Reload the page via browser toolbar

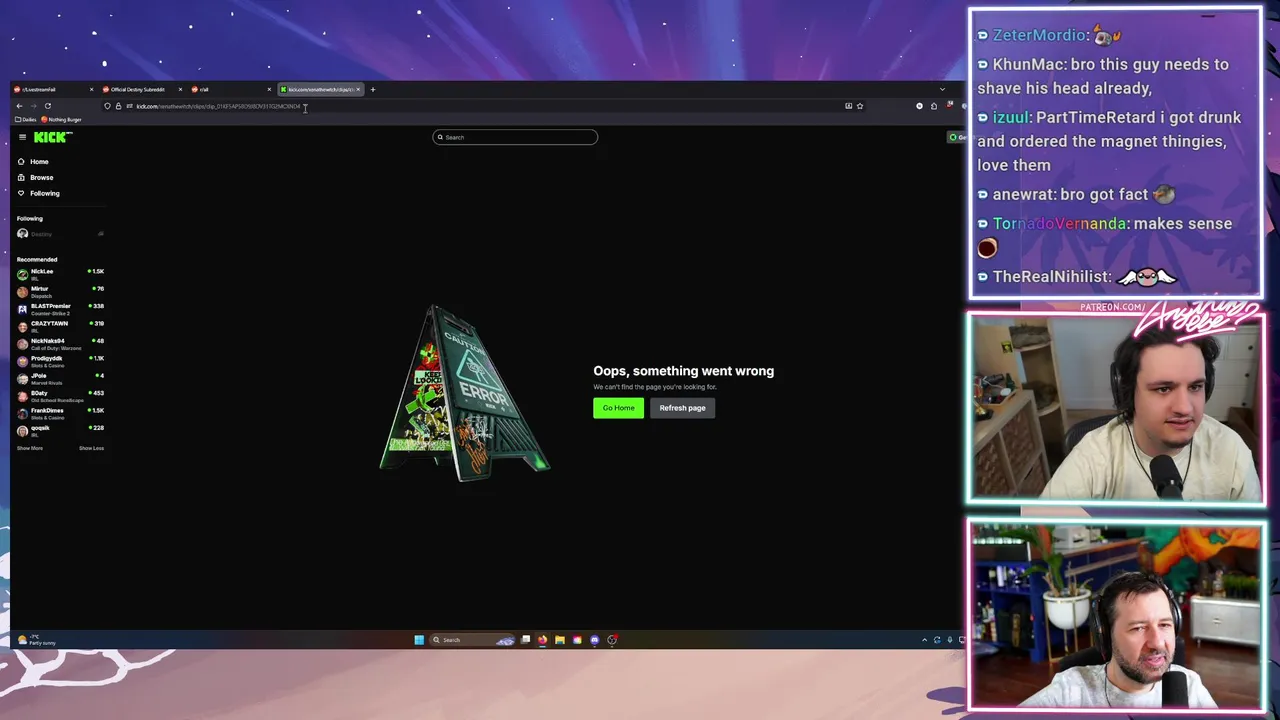pyautogui.click(x=47, y=106)
